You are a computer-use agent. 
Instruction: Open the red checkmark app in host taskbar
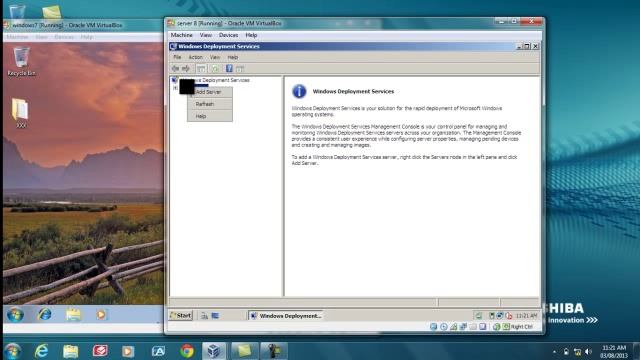100,351
